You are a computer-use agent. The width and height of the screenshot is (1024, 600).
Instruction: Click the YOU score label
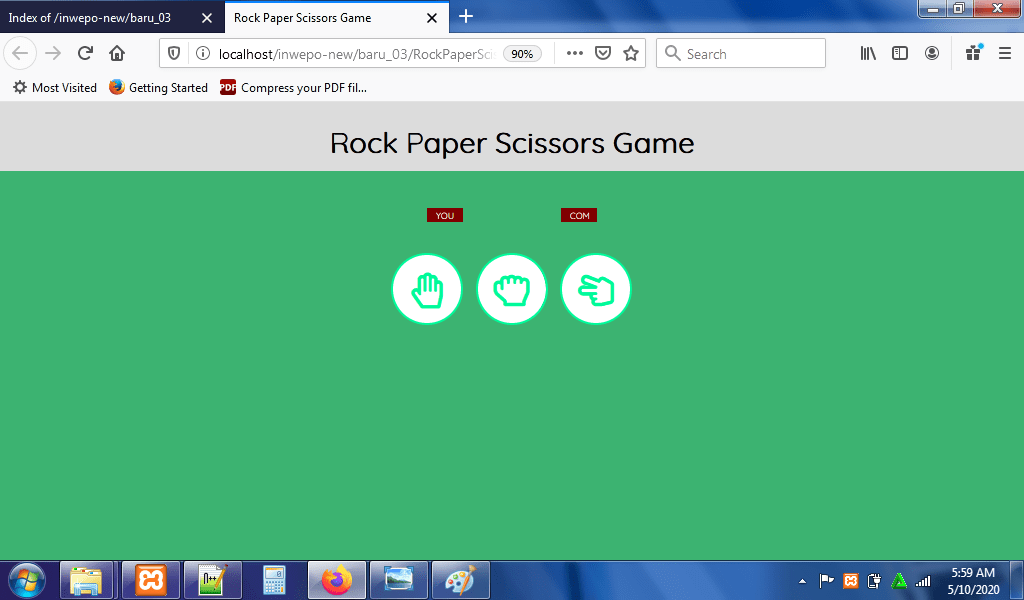pos(445,215)
